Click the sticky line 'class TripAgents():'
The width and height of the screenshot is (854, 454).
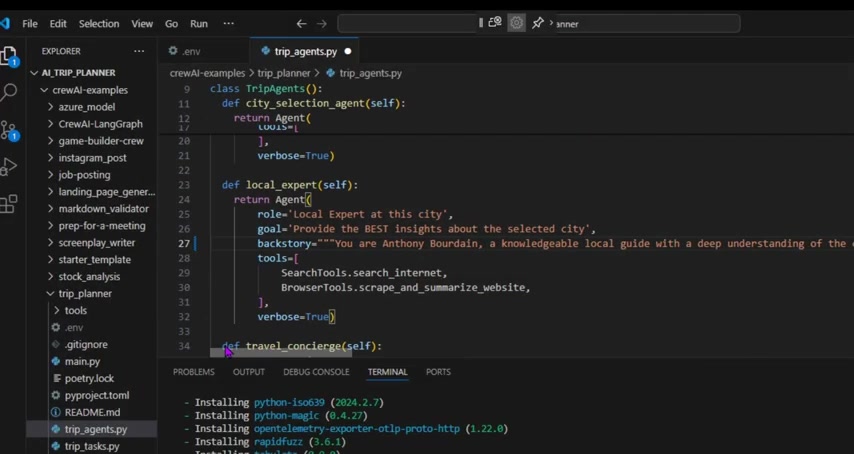[266, 89]
